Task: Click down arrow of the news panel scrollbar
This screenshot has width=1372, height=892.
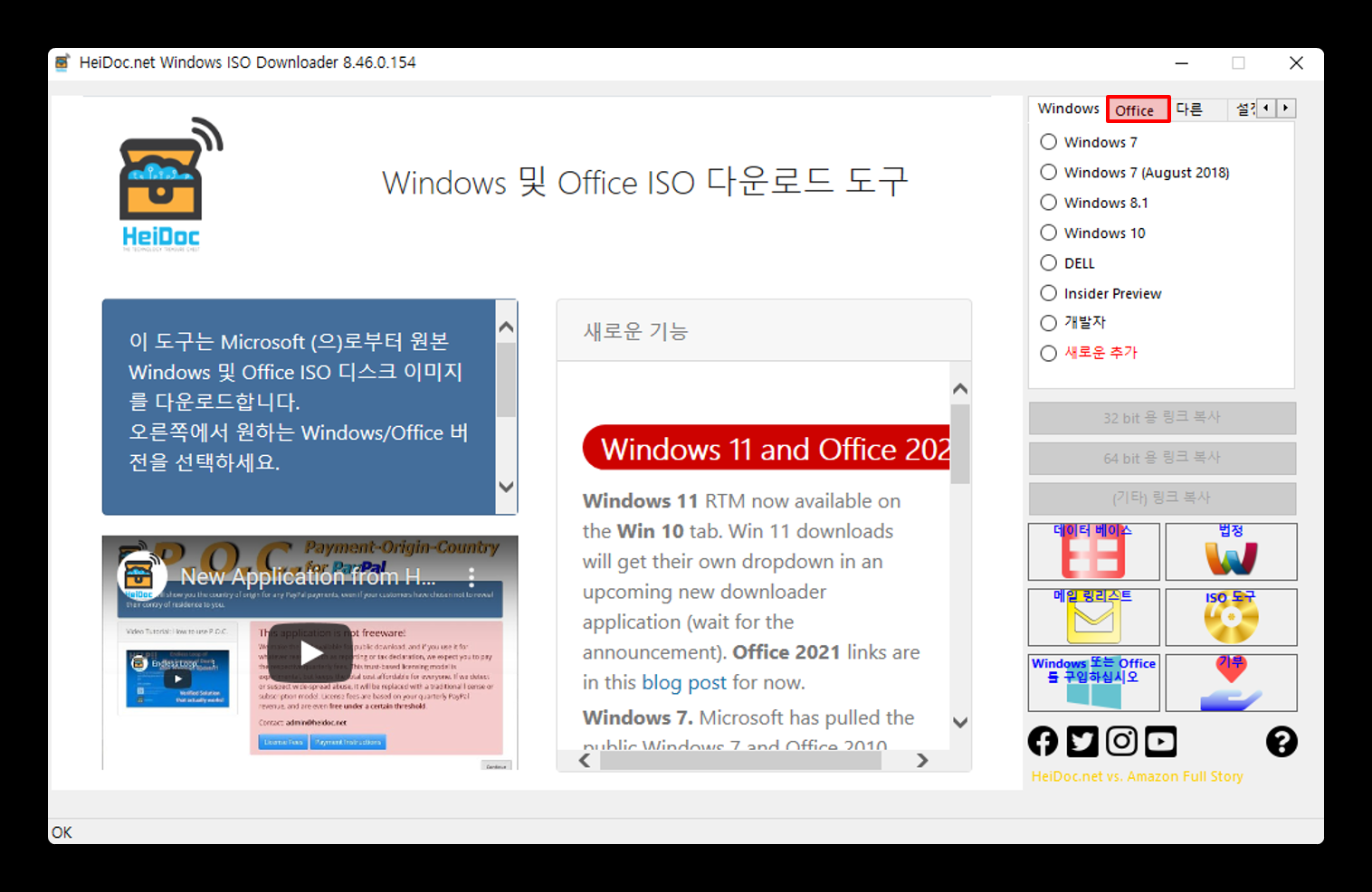Action: tap(960, 722)
